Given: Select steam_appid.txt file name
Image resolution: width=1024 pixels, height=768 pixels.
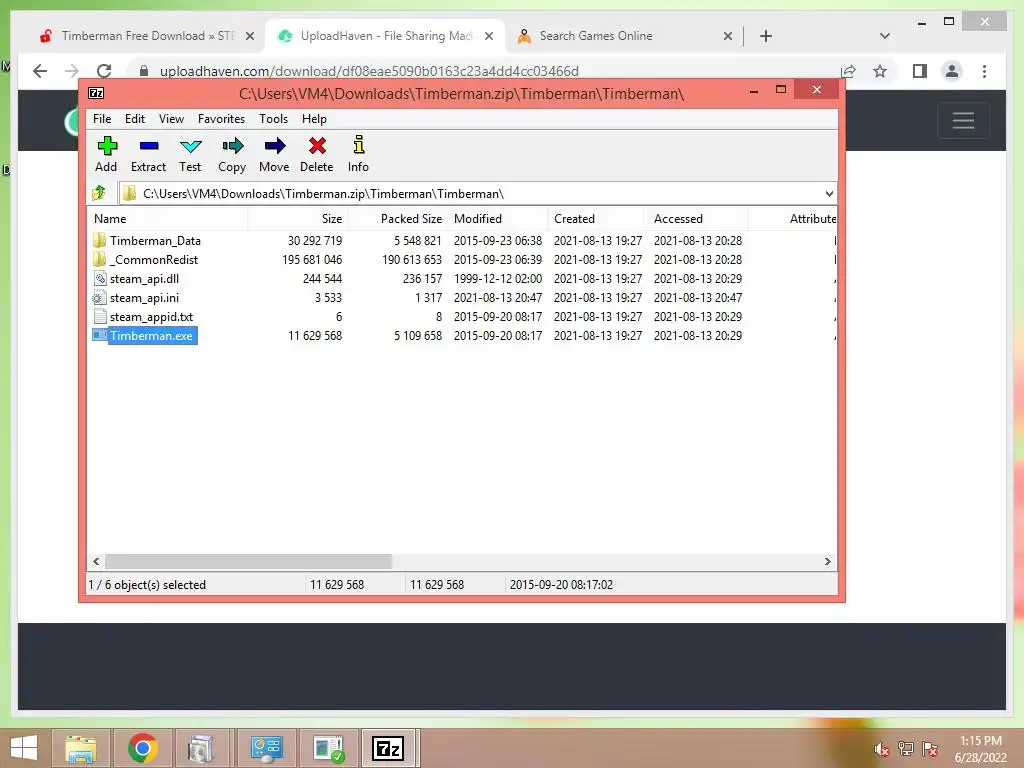Looking at the screenshot, I should 151,316.
